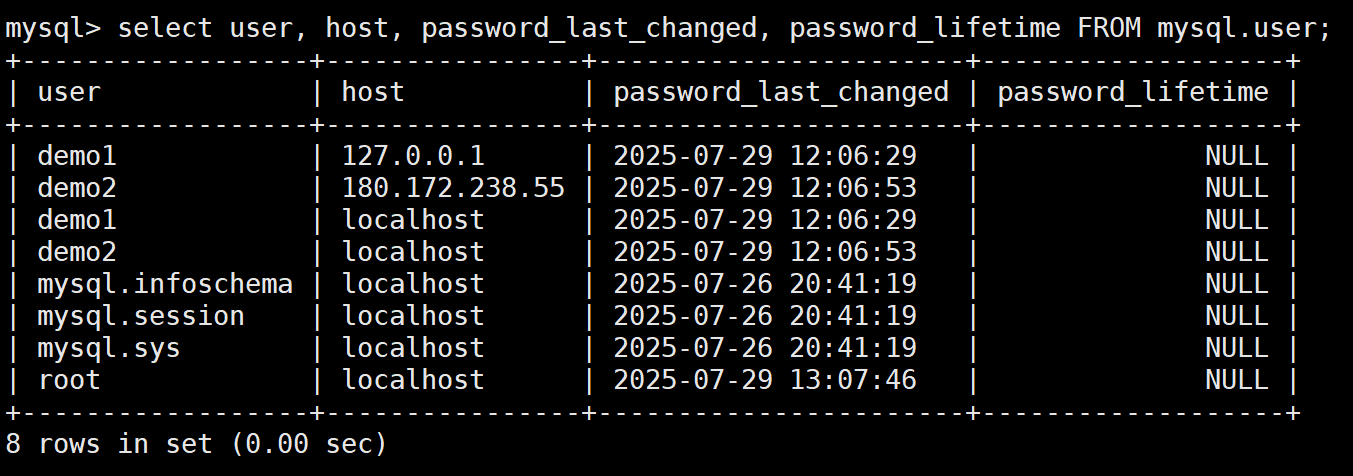Click localhost in the mysql.sys row

(x=413, y=348)
